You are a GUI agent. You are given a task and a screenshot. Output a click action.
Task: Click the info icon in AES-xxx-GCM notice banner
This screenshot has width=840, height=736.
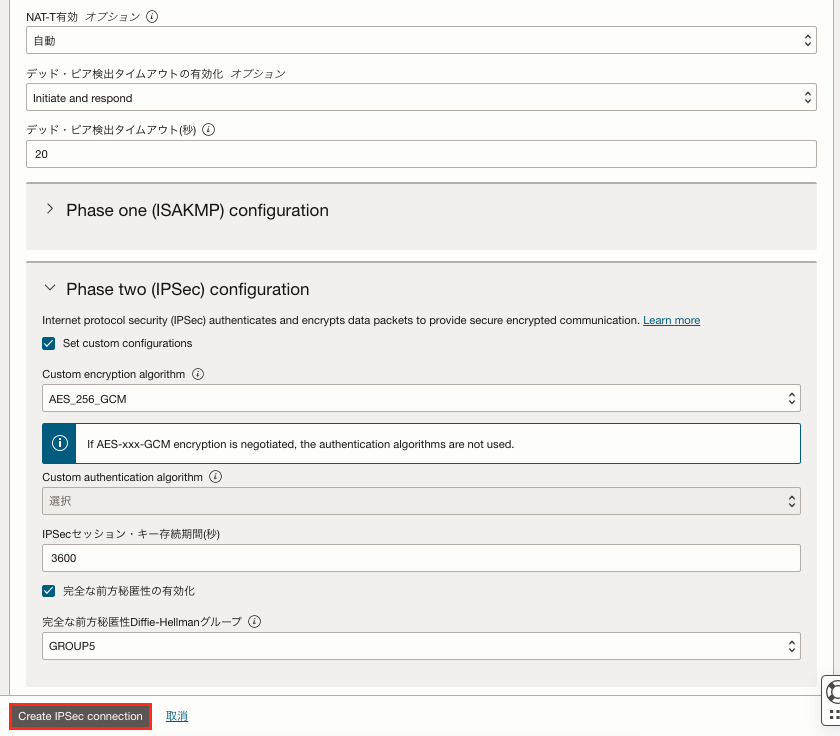[59, 444]
